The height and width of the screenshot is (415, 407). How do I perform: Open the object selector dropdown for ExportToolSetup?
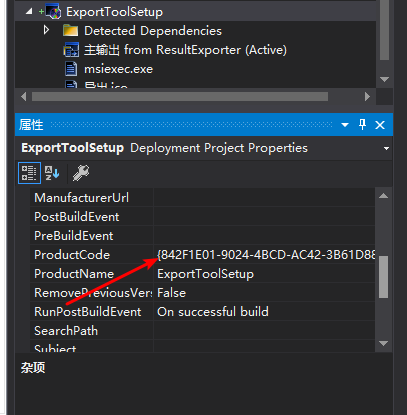[386, 148]
